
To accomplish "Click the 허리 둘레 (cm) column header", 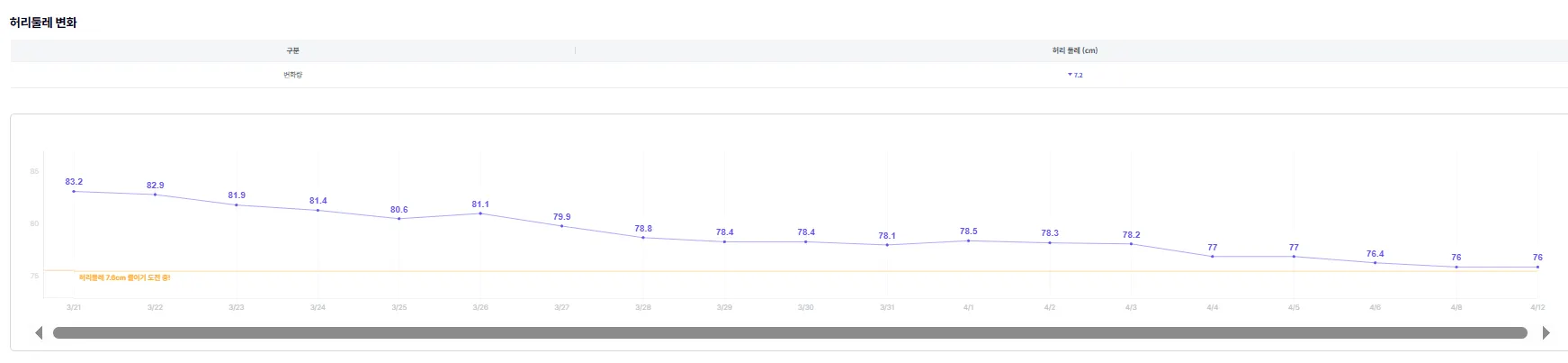I will pos(1074,51).
